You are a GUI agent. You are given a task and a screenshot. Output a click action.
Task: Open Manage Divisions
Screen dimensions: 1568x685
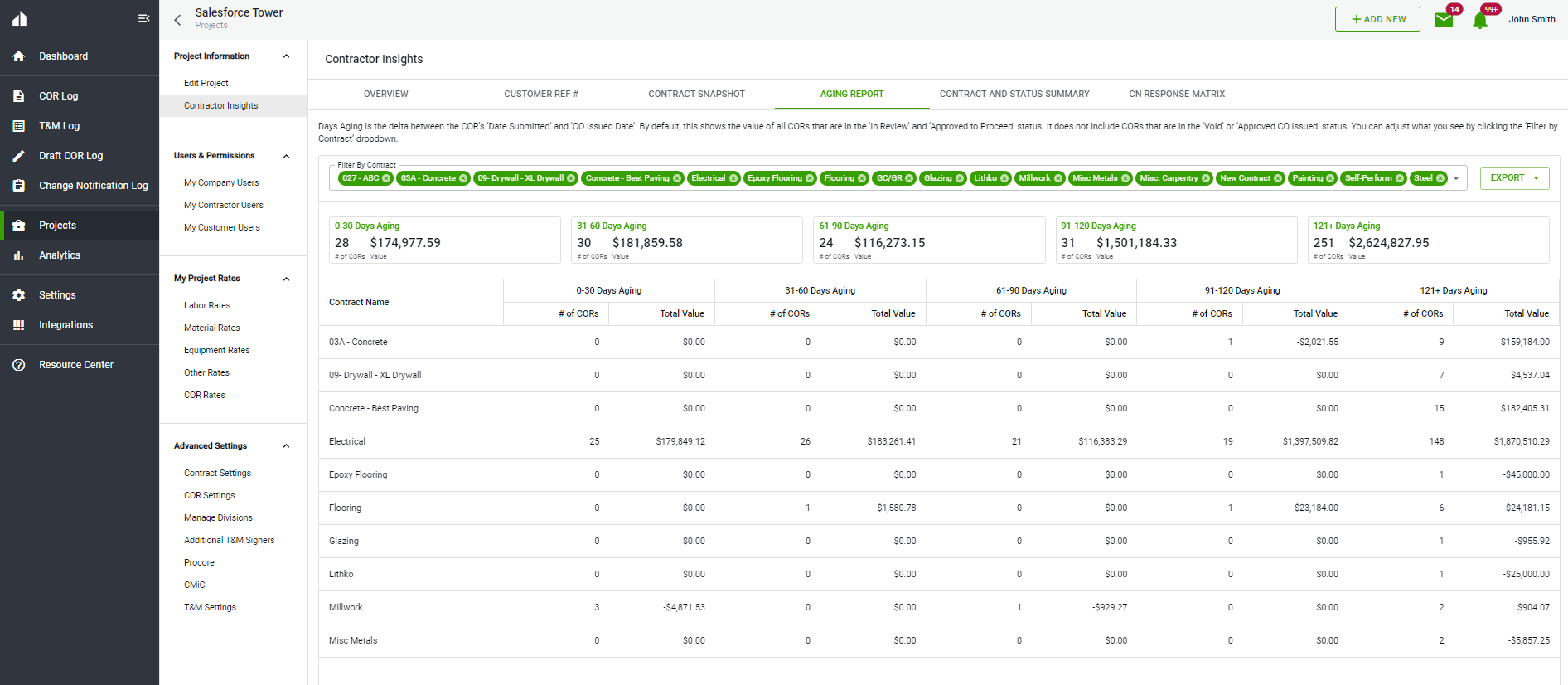click(x=219, y=517)
